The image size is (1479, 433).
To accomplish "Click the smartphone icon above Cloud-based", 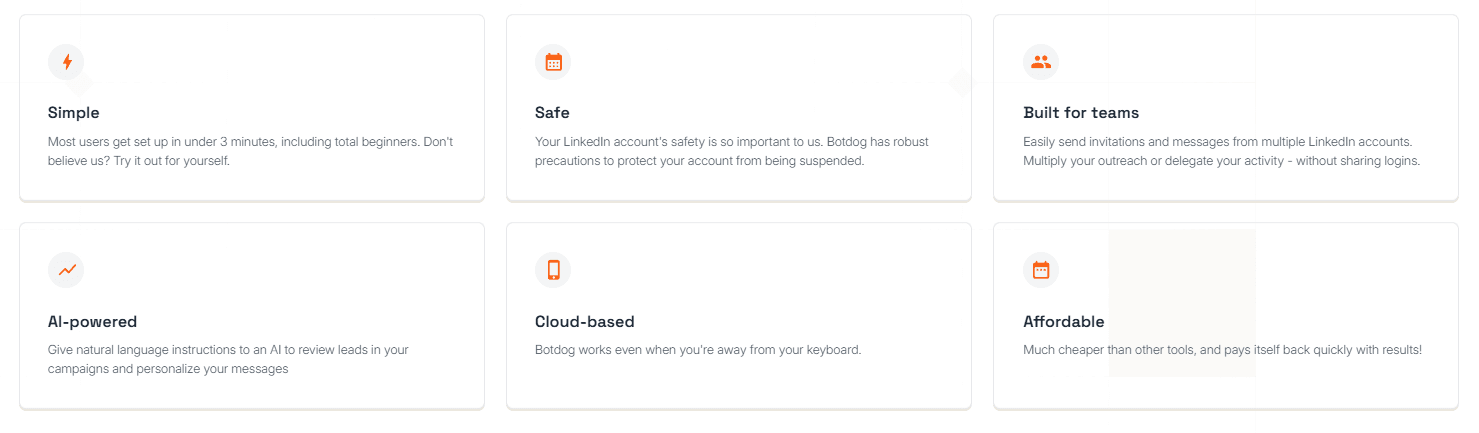I will pyautogui.click(x=553, y=270).
